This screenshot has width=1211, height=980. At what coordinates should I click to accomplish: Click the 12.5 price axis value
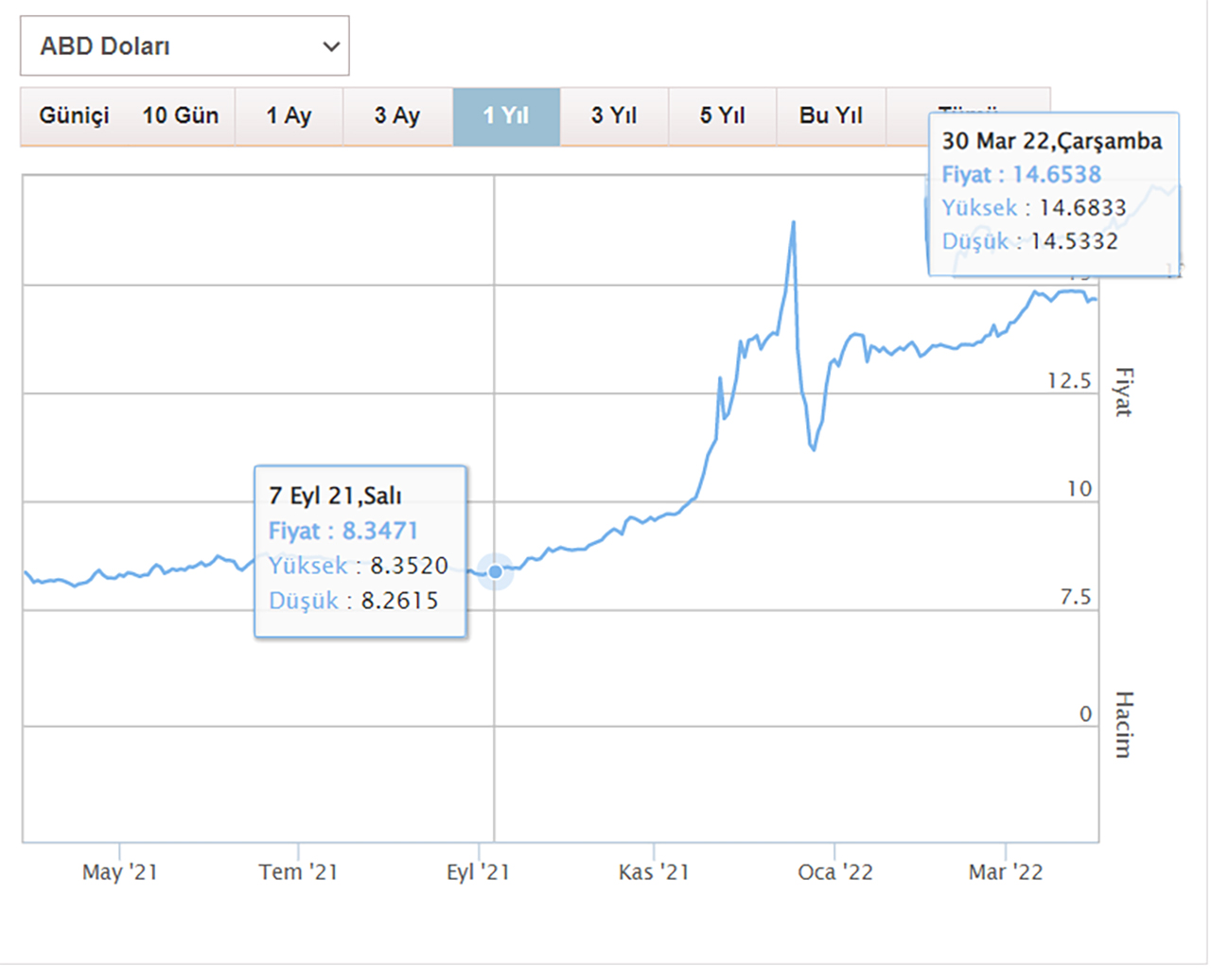click(x=1069, y=381)
